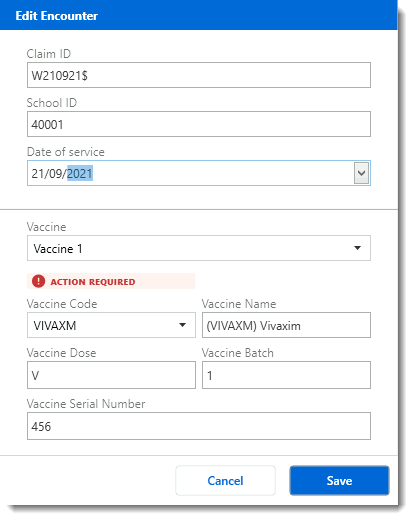
Task: Click the Action Required banner text
Action: (93, 282)
